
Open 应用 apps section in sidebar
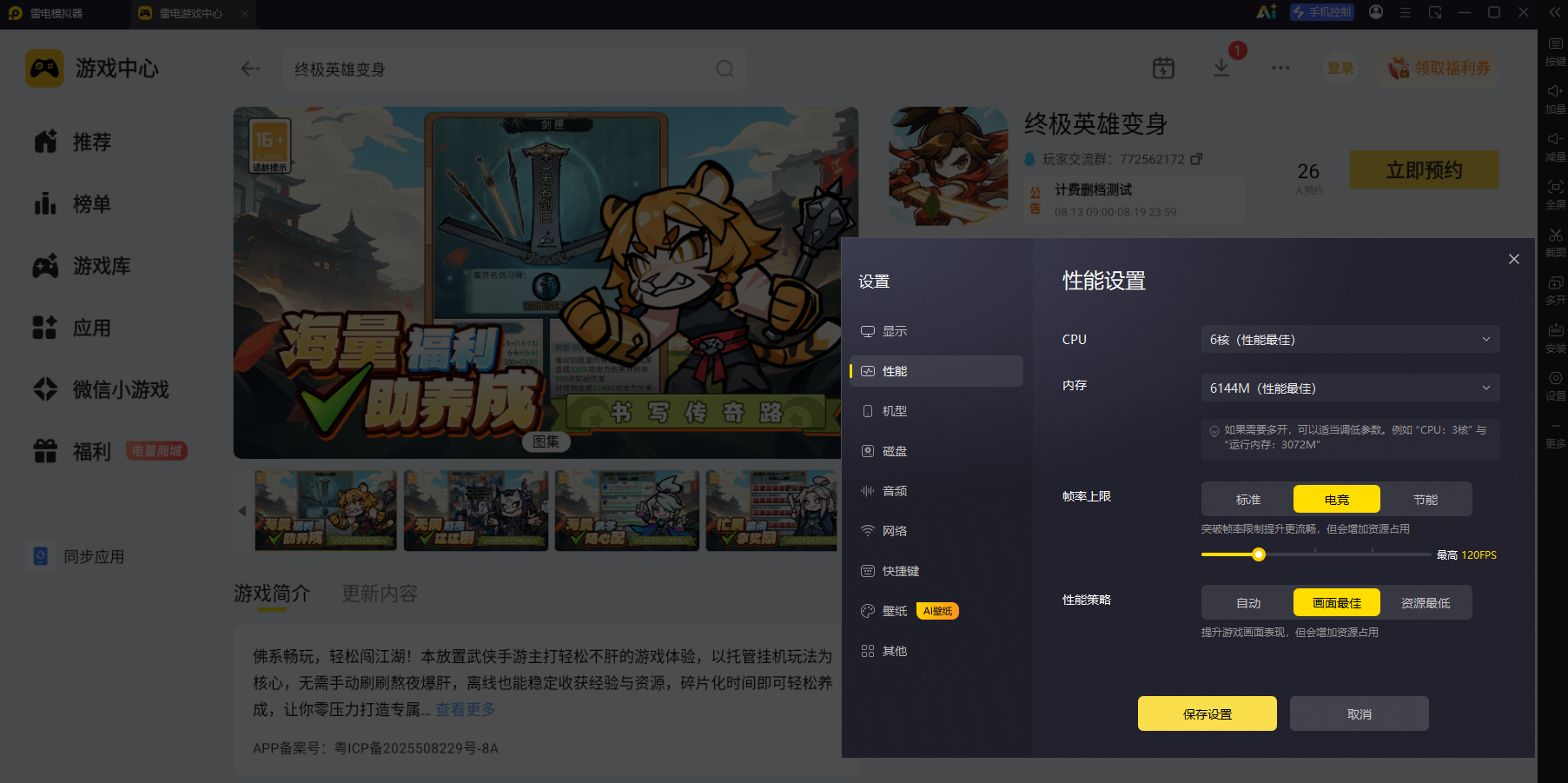pyautogui.click(x=73, y=328)
